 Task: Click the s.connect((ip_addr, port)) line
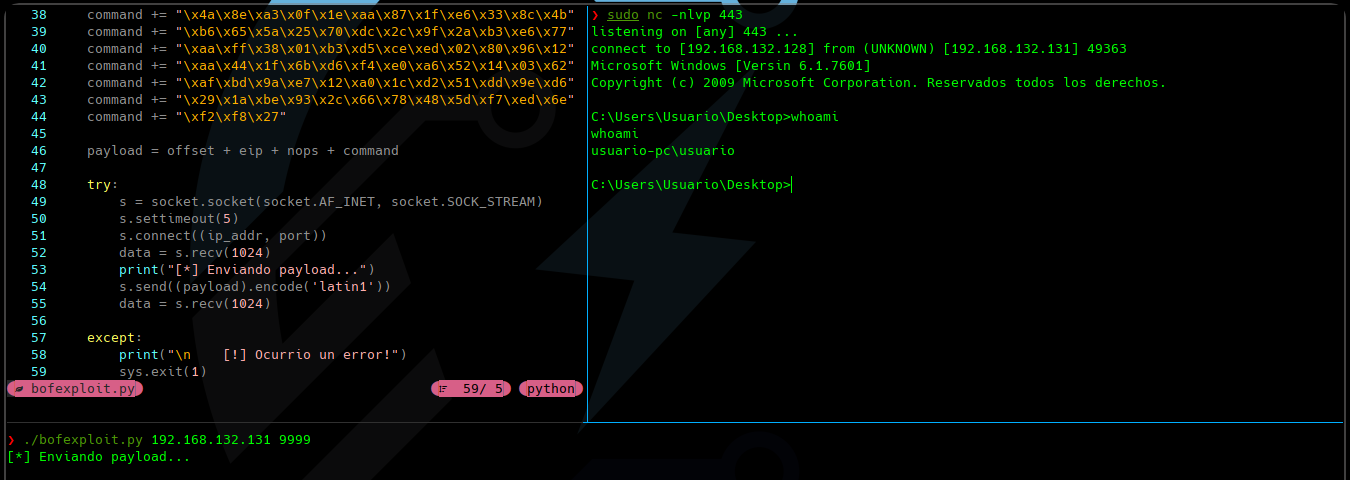tap(223, 236)
